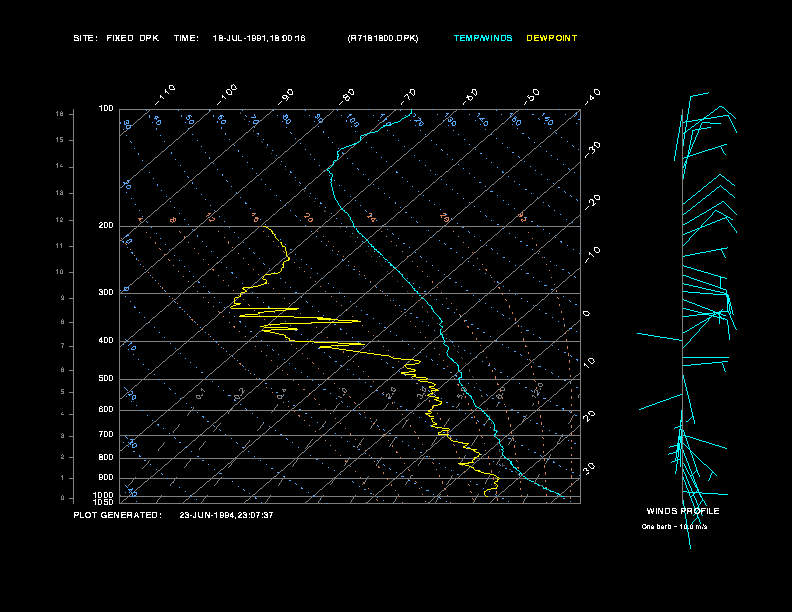
Task: Click the -90 isotherm label
Action: 286,96
